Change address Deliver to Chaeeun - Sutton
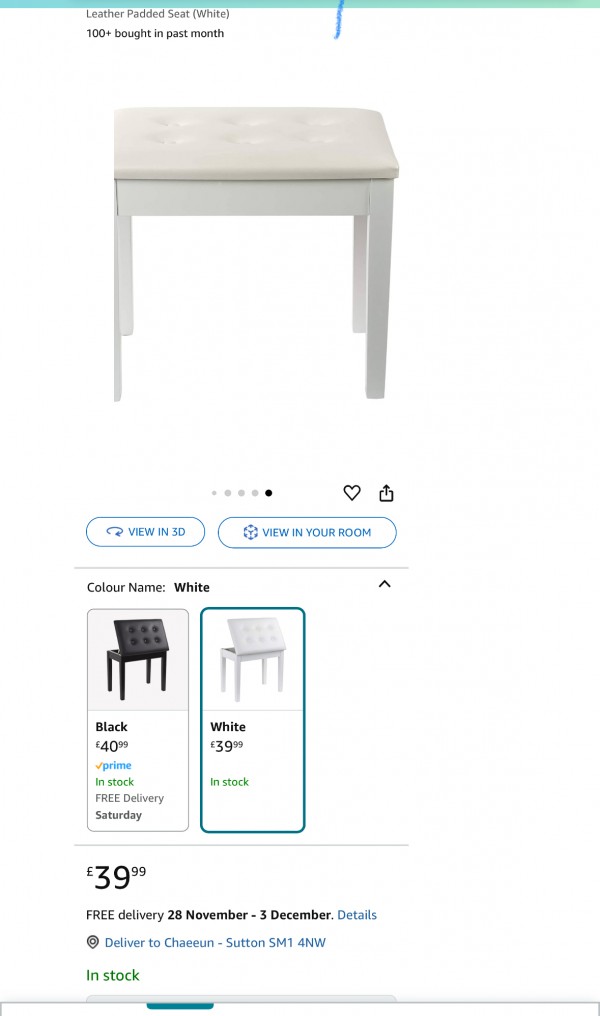Screen dimensions: 600x1016 pos(215,943)
